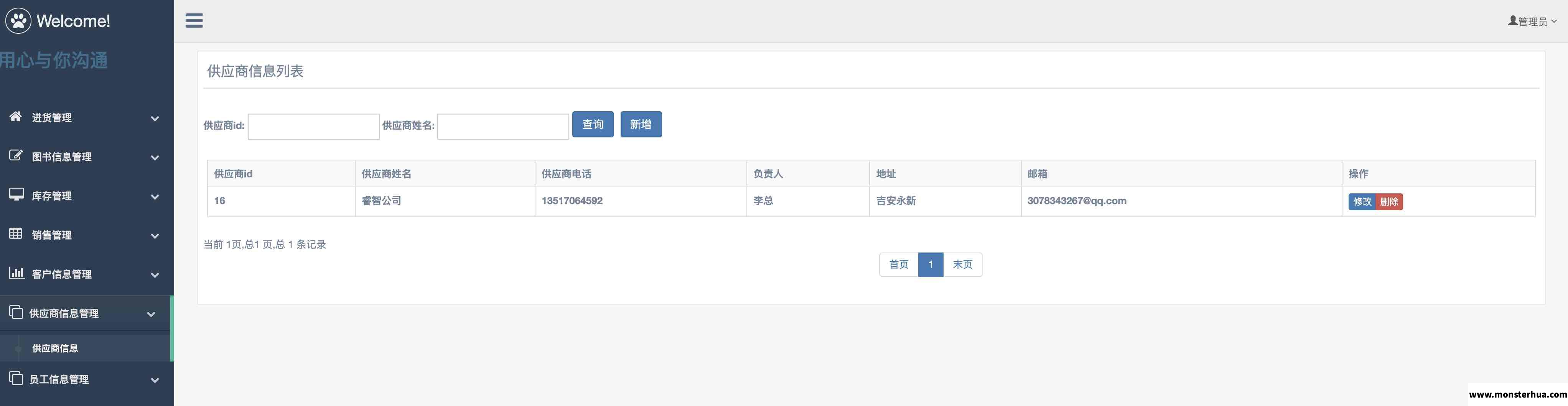This screenshot has height=406, width=1568.
Task: Toggle the hamburger sidebar menu icon
Action: coord(194,21)
